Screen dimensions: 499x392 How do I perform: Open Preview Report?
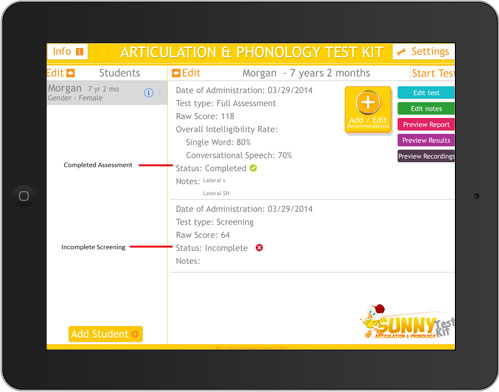click(x=426, y=125)
